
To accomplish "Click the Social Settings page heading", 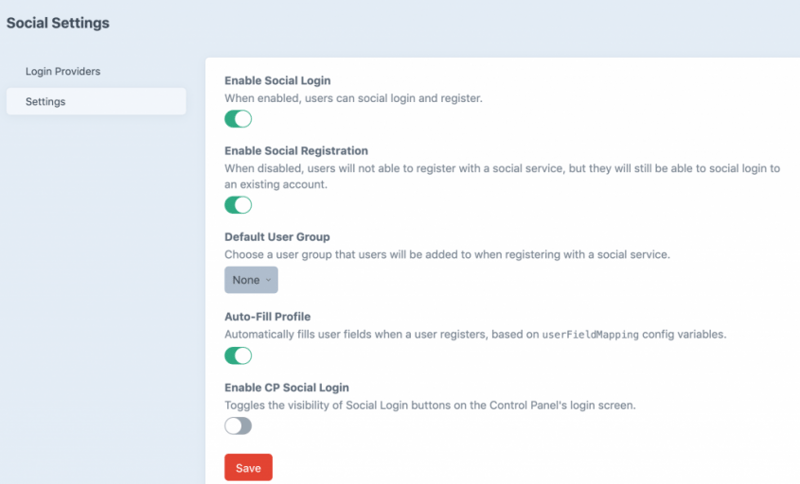I will click(58, 22).
